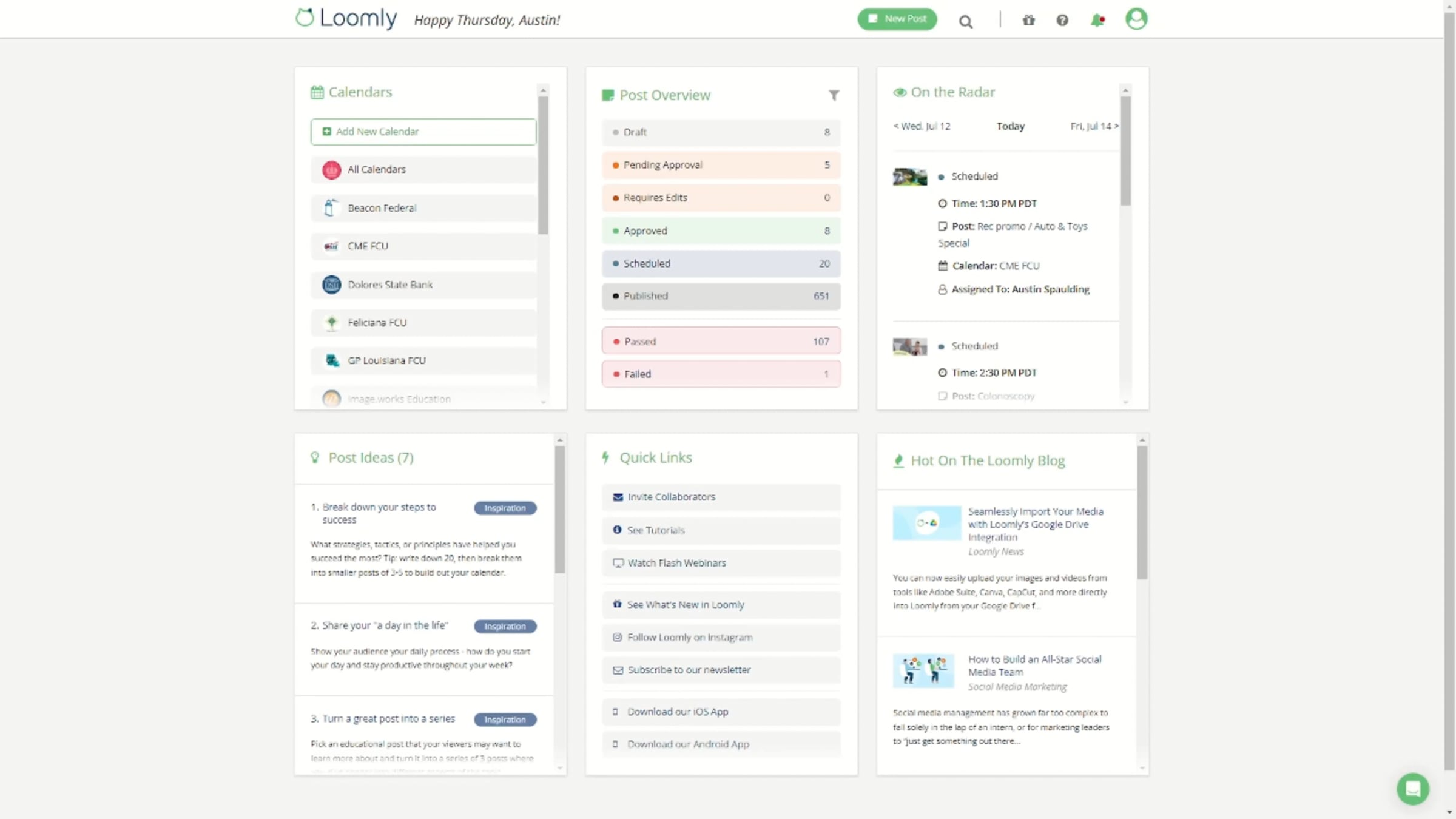Open the Requires Edits row
Viewport: 1456px width, 819px height.
[721, 198]
